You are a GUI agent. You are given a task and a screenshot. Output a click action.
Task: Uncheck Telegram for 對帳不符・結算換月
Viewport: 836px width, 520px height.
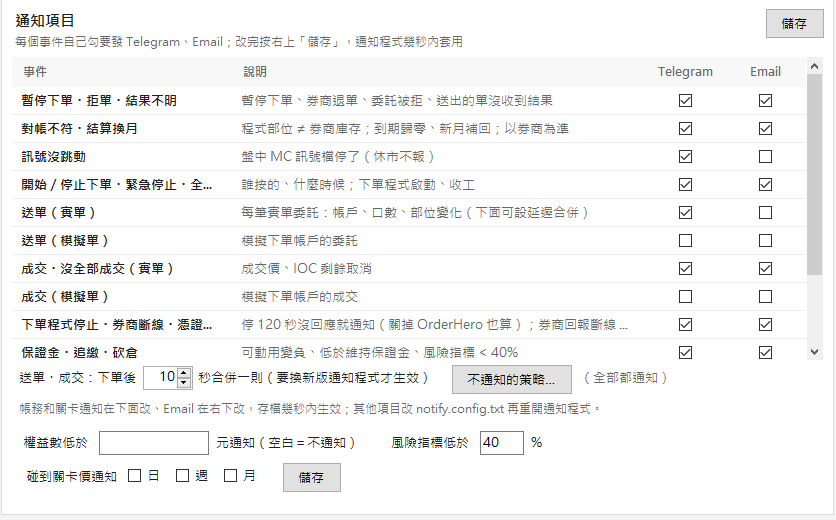coord(685,129)
